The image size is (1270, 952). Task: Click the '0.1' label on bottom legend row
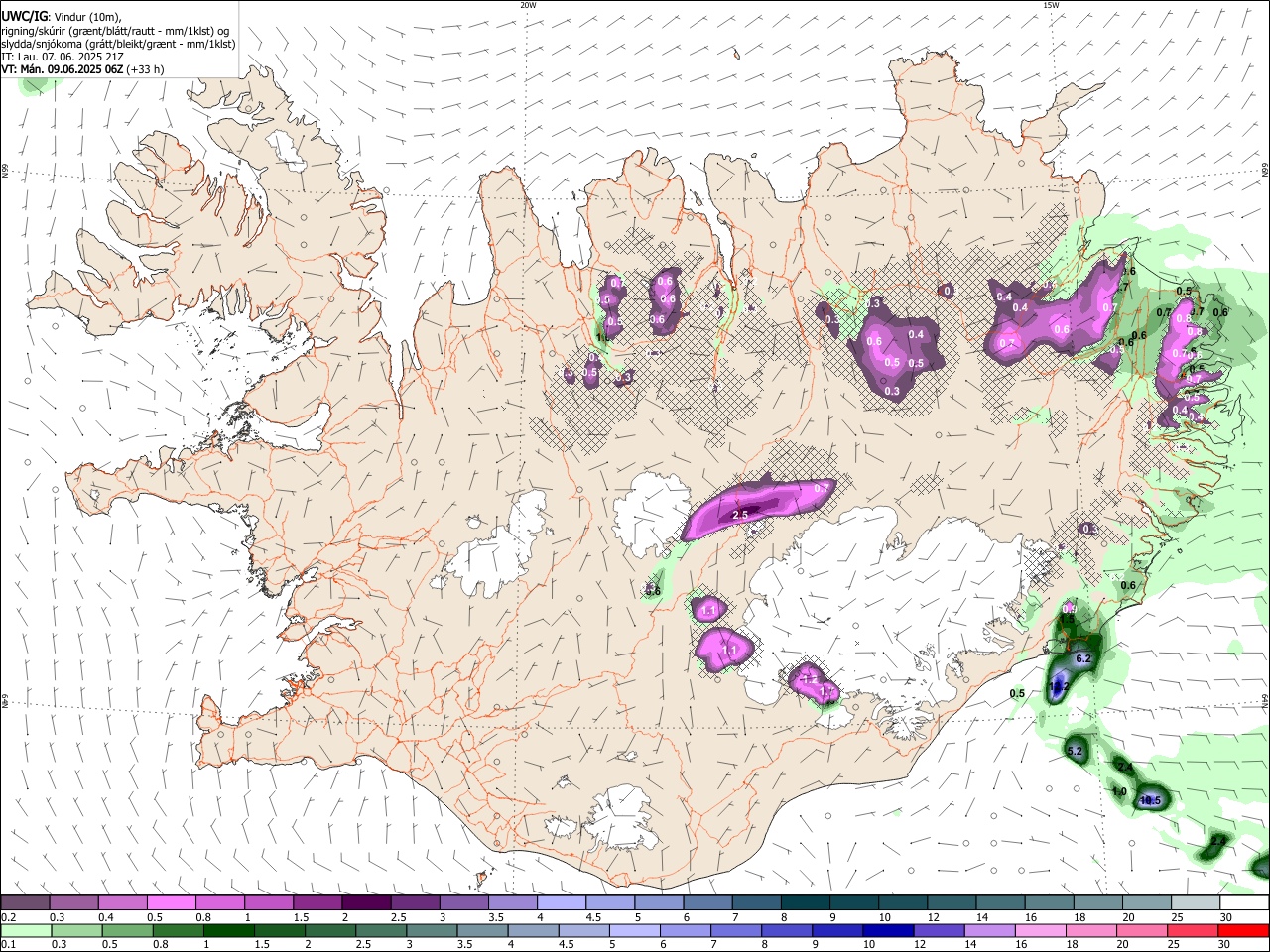point(8,945)
